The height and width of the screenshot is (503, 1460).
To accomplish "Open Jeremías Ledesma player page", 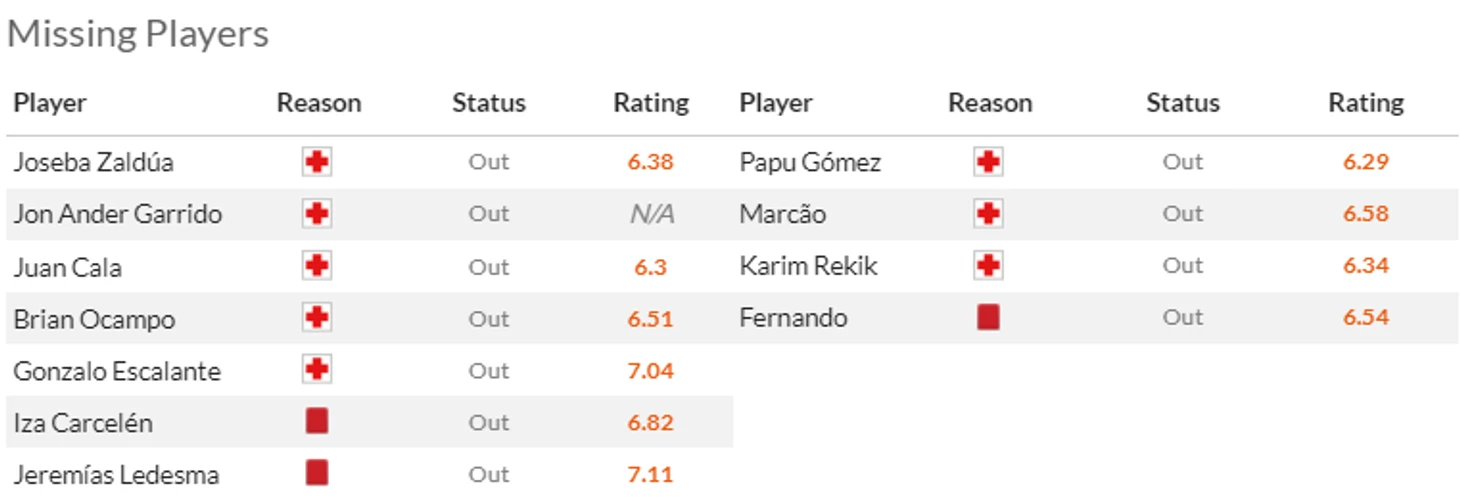I will tap(116, 475).
